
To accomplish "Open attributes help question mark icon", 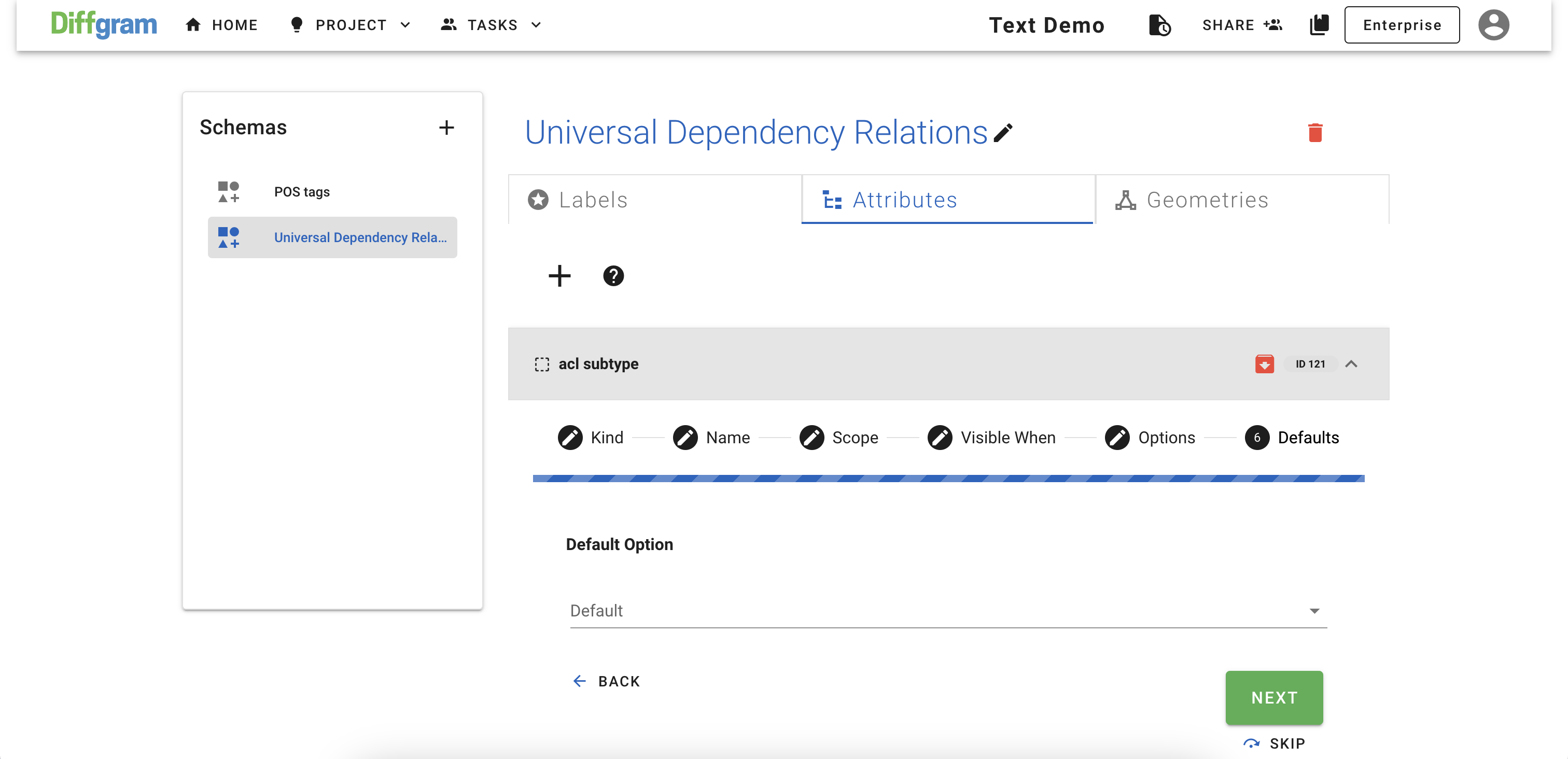I will coord(613,276).
